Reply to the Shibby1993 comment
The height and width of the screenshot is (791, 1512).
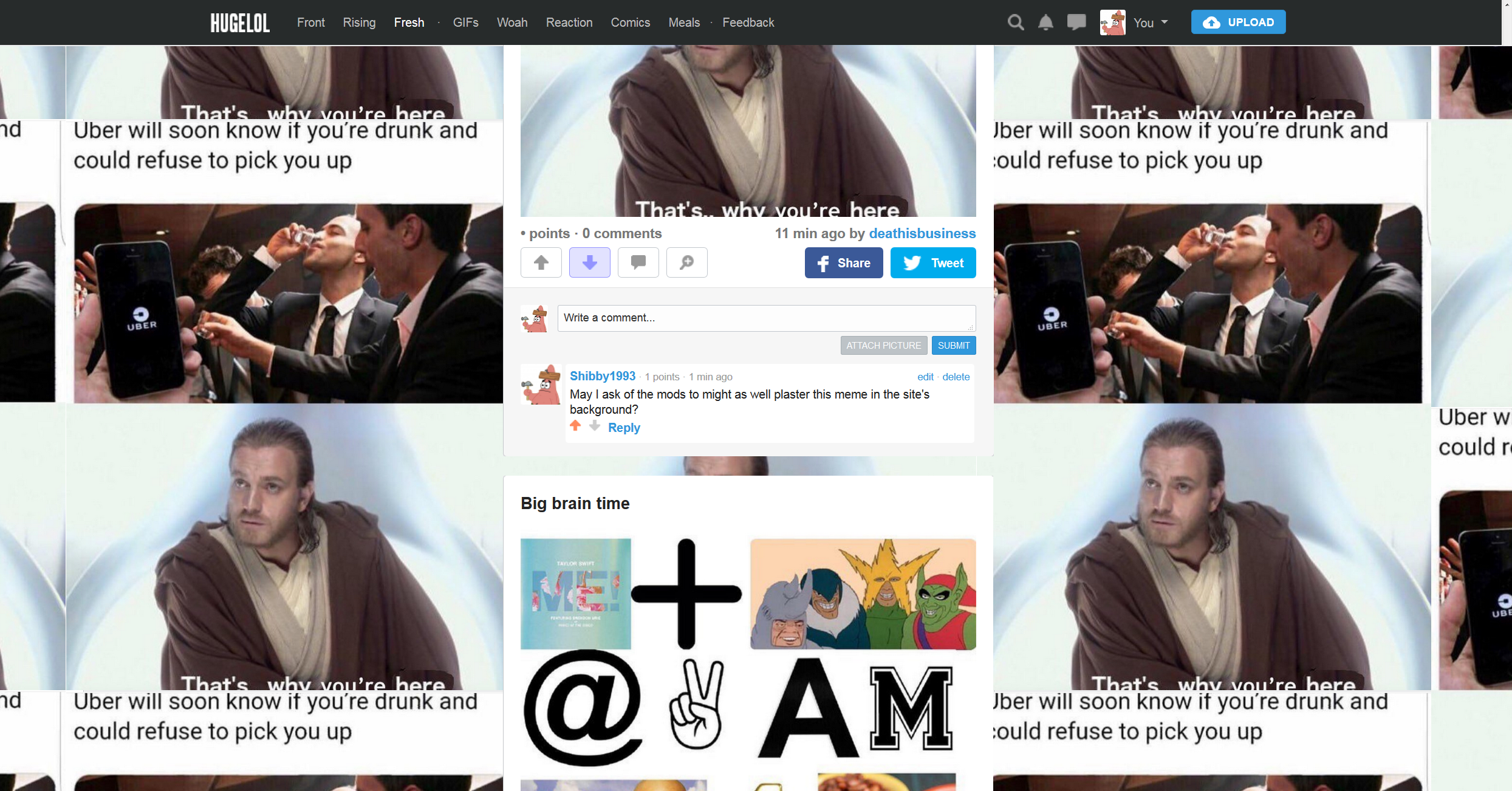coord(624,428)
